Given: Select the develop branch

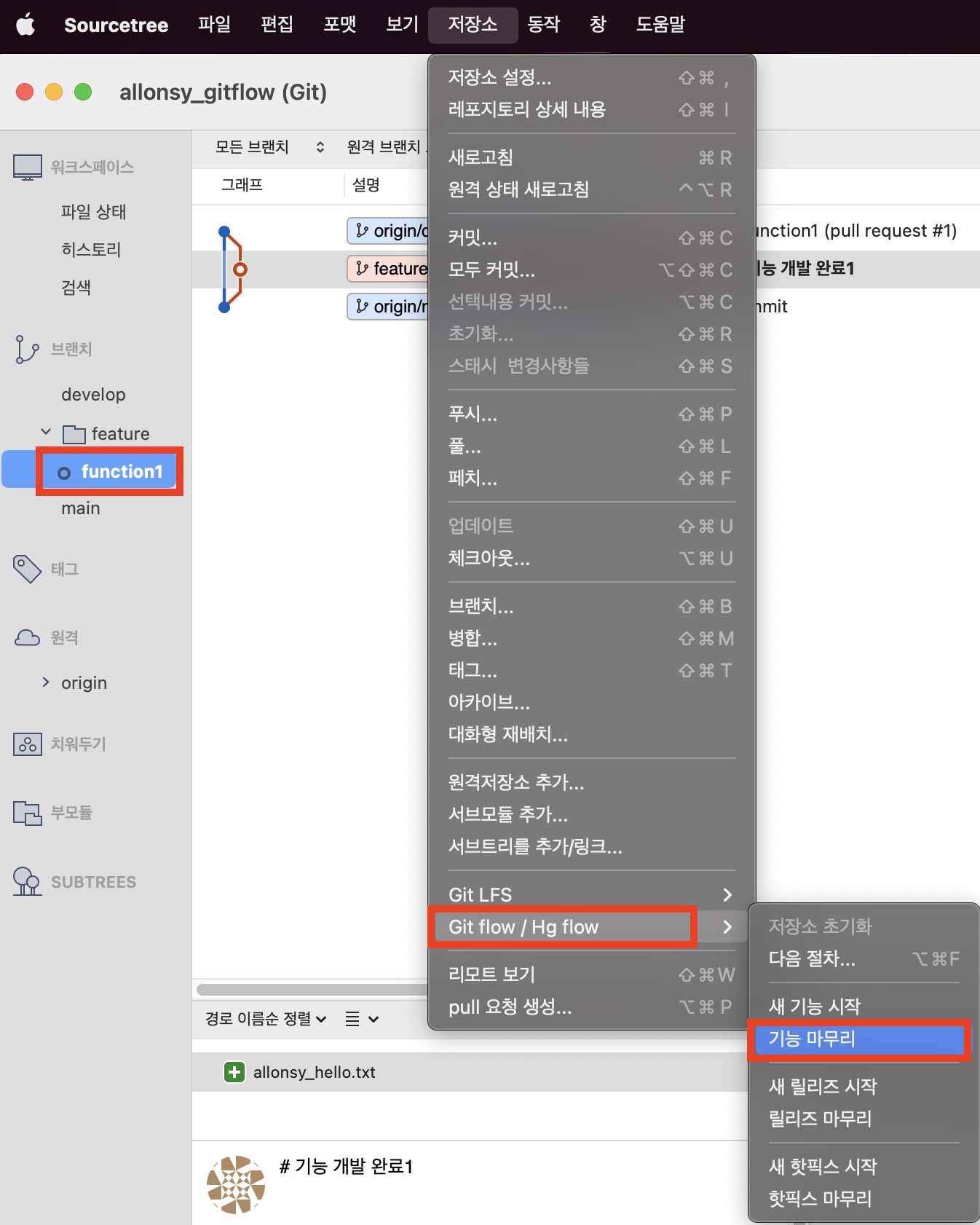Looking at the screenshot, I should pos(93,395).
